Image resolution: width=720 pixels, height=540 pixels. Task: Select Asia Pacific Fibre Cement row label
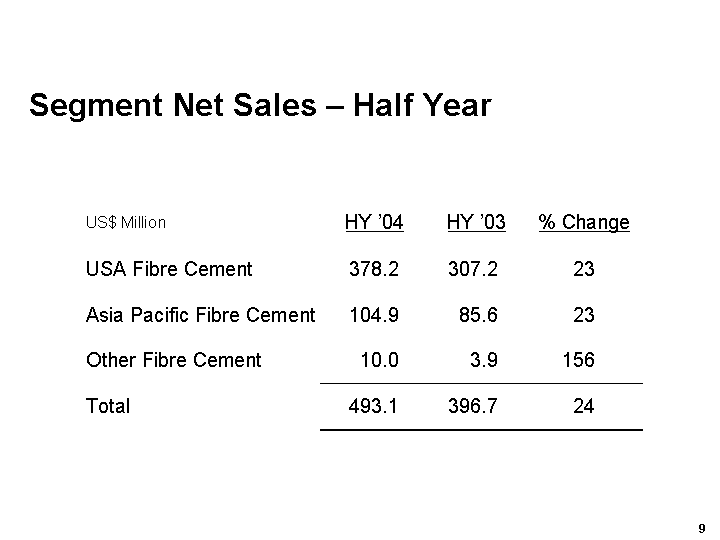[x=200, y=315]
